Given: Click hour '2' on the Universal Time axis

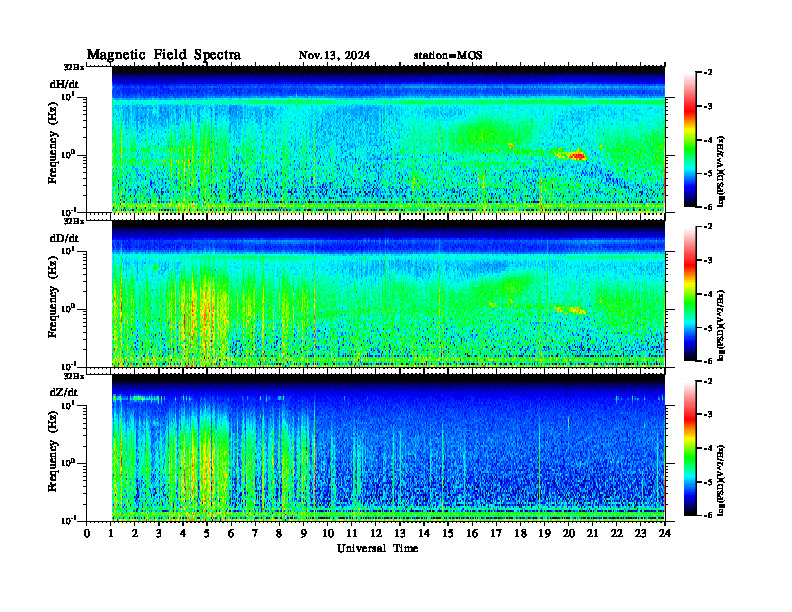Looking at the screenshot, I should pos(135,534).
